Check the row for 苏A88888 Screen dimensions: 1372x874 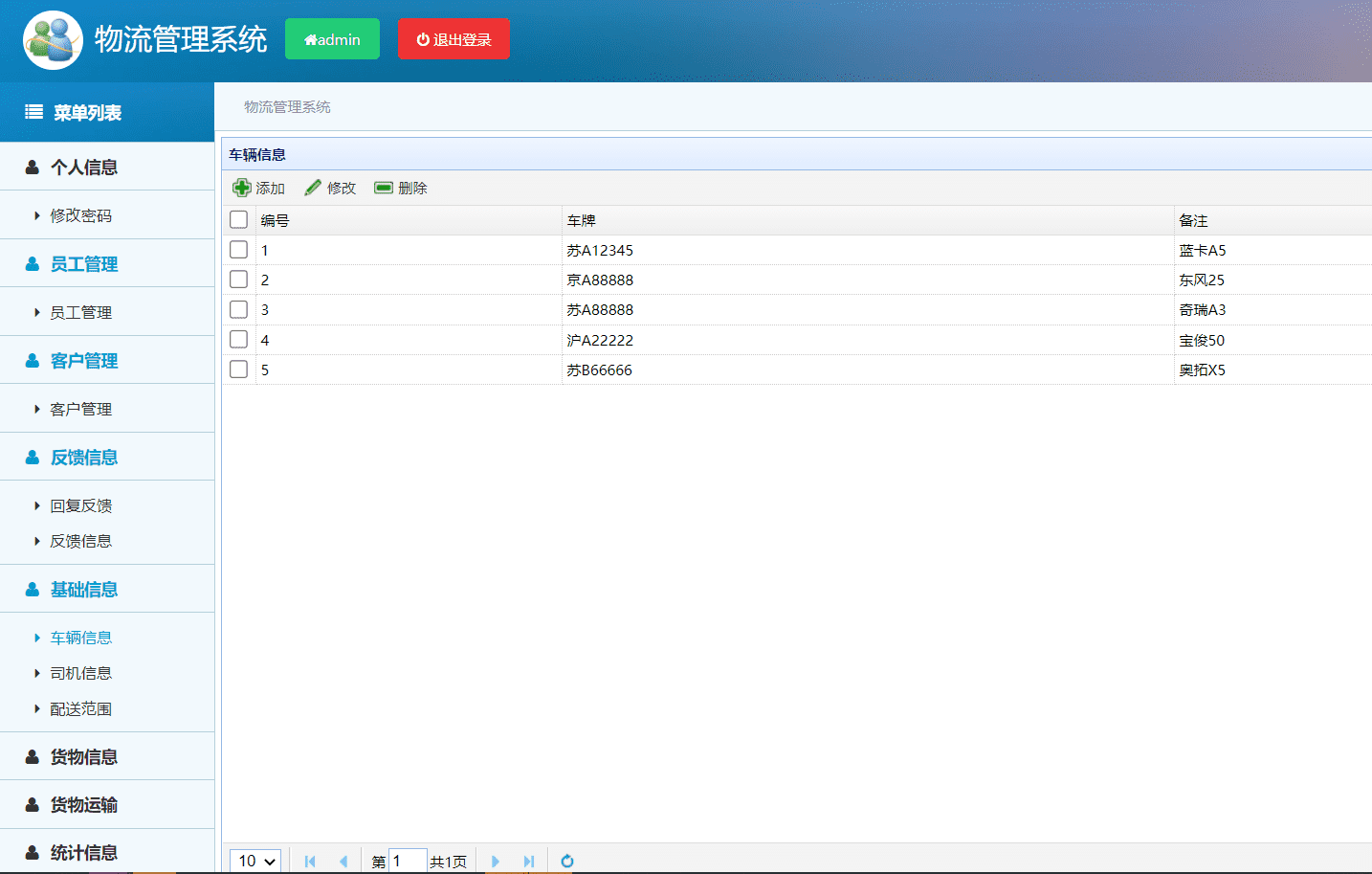(239, 309)
